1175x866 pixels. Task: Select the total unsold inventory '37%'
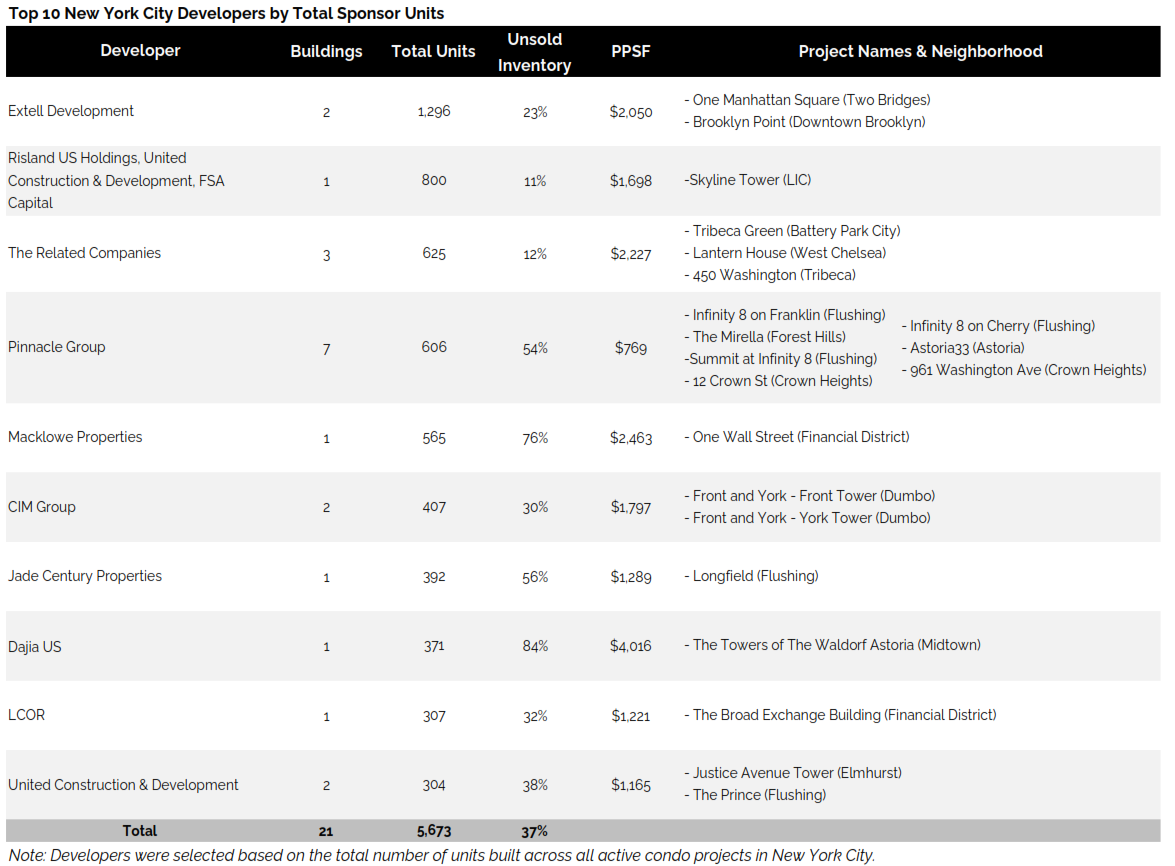(x=534, y=832)
